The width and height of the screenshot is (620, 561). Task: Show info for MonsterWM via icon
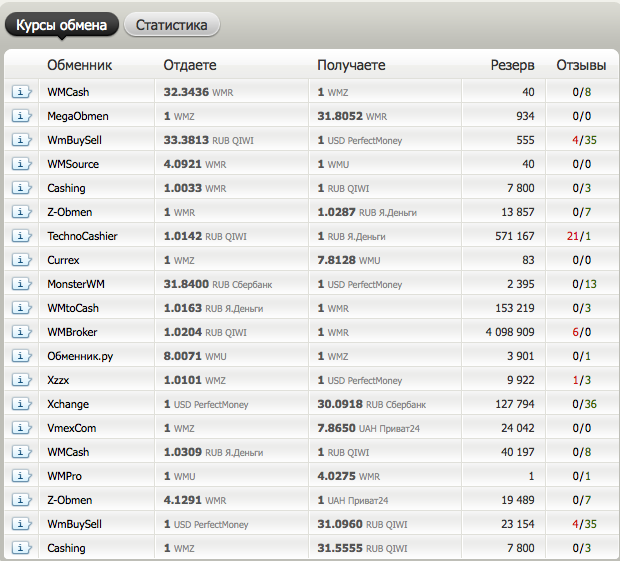click(x=21, y=284)
